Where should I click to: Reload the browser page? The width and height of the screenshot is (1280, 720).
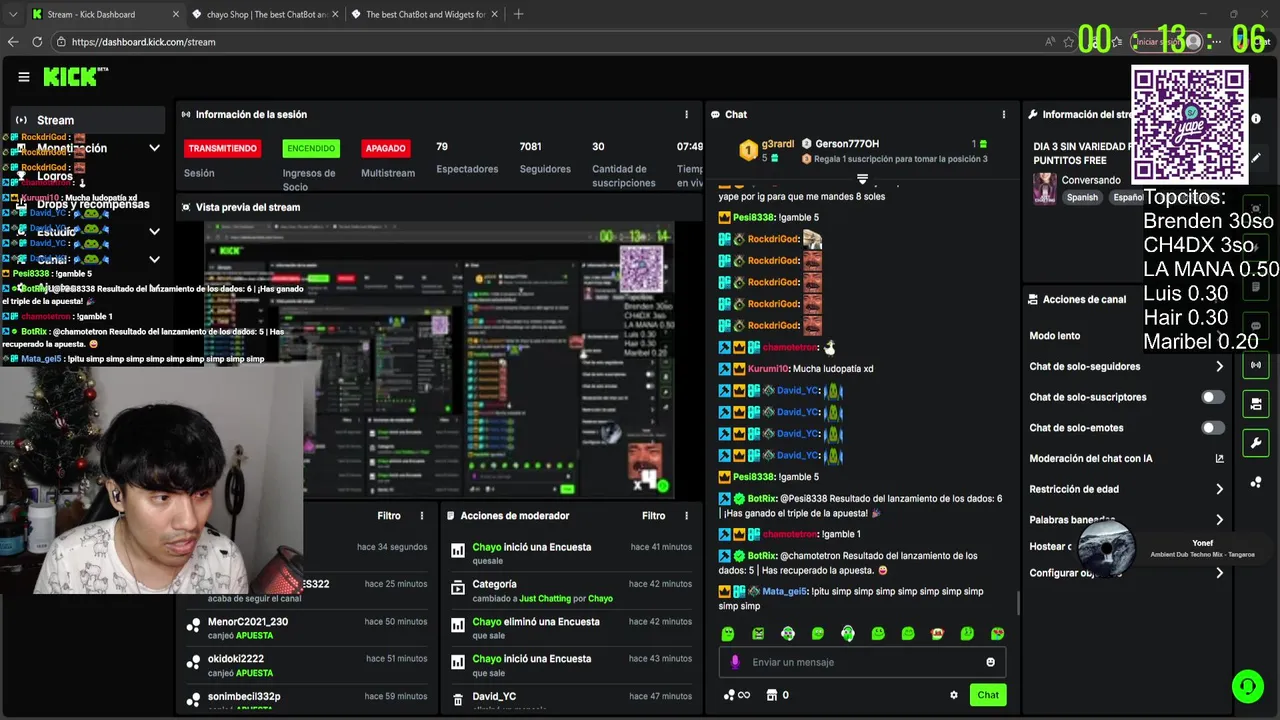(x=37, y=42)
